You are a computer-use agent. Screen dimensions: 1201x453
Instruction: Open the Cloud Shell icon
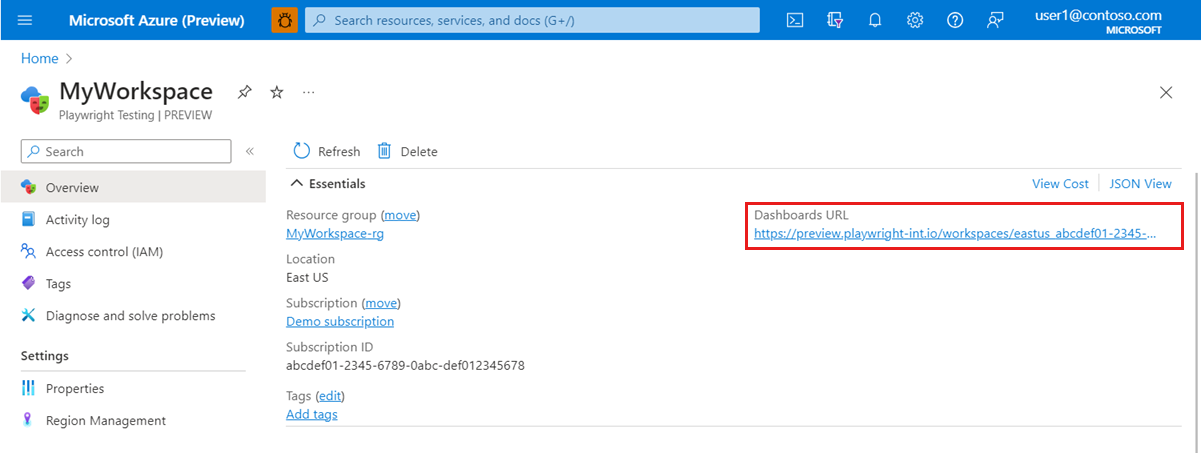[795, 20]
